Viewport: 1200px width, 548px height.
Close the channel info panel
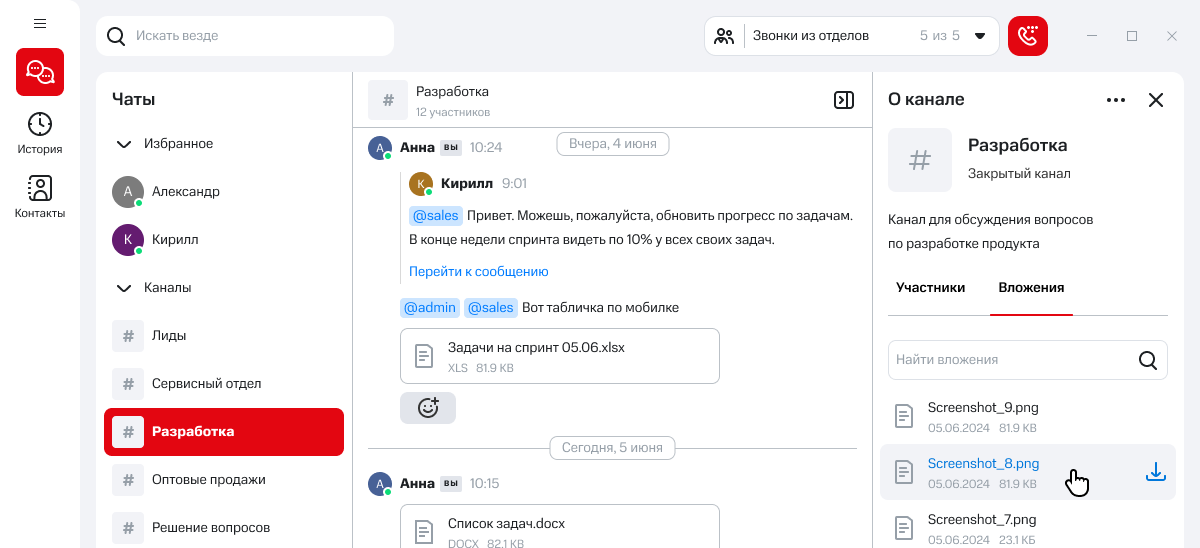(x=1156, y=100)
